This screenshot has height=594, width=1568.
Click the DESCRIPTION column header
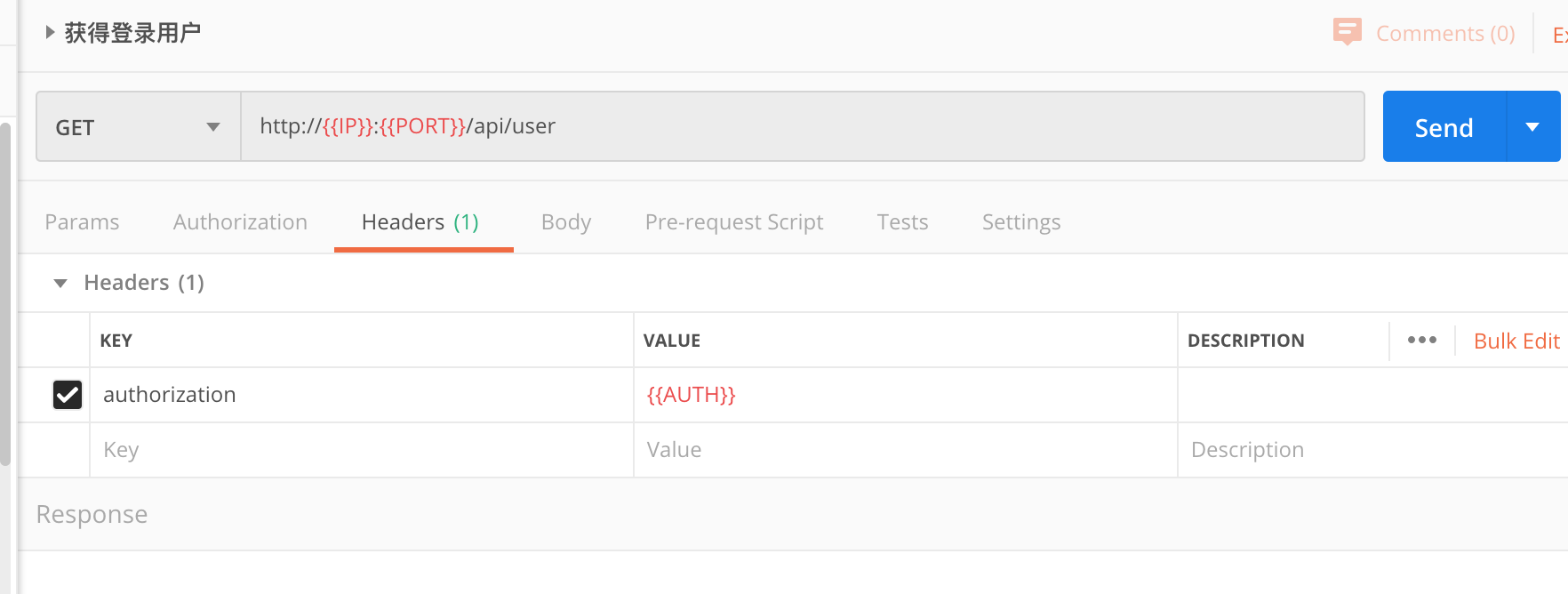1246,341
